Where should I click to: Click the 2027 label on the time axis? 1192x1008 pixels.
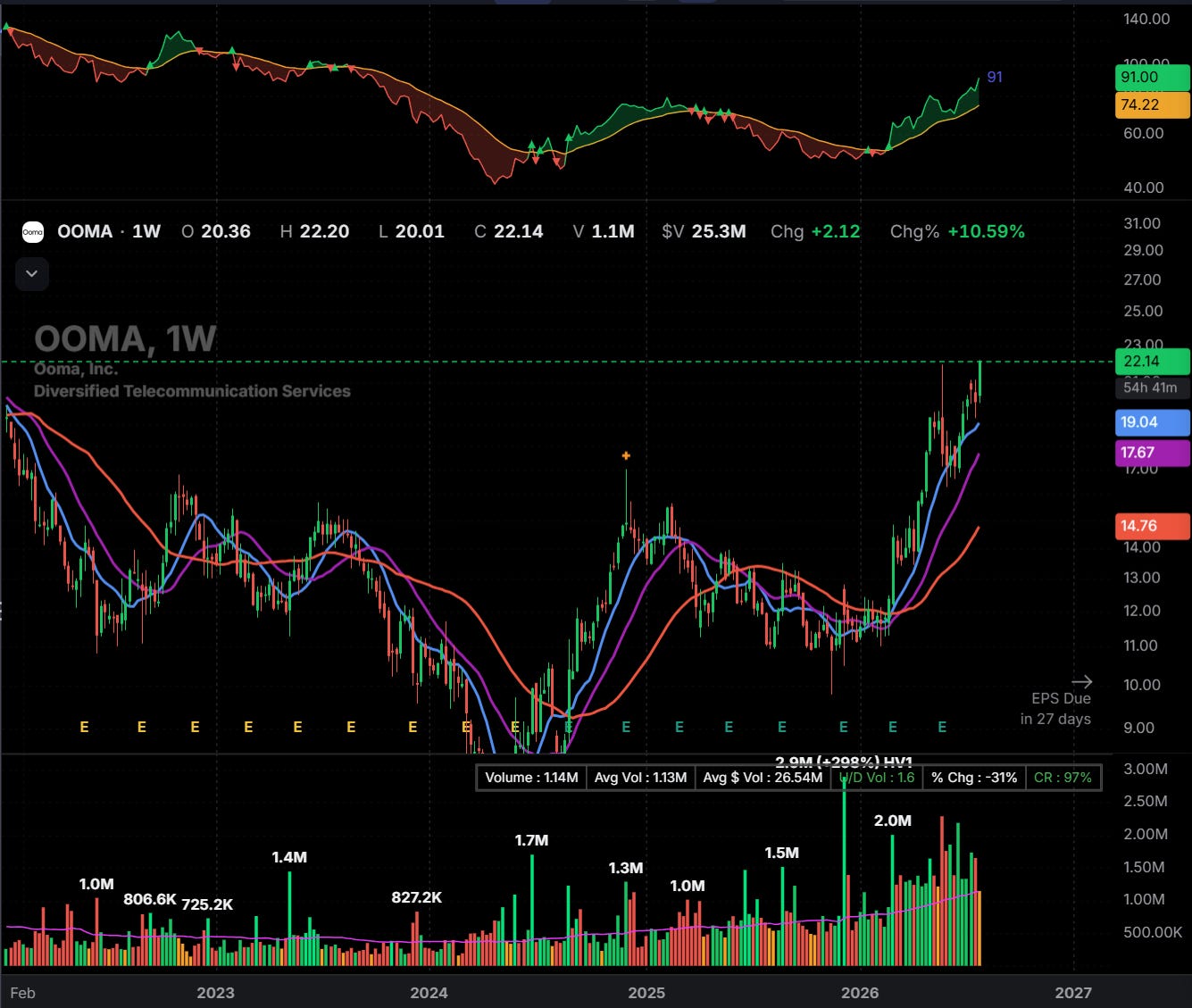pyautogui.click(x=1073, y=993)
